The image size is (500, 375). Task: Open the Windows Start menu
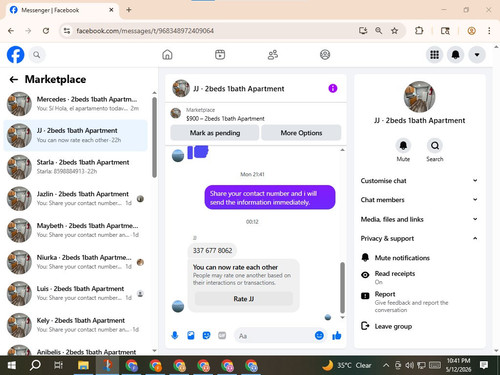coord(12,365)
